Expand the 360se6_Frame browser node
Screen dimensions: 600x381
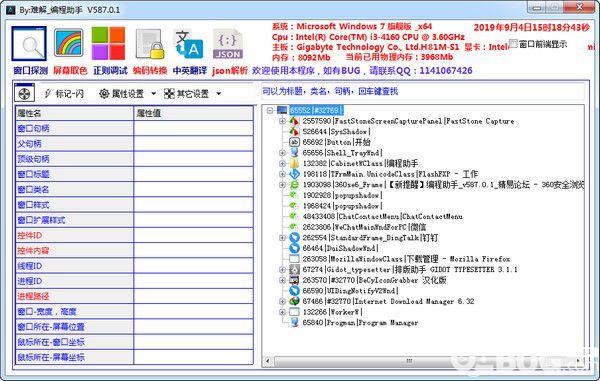pos(282,185)
